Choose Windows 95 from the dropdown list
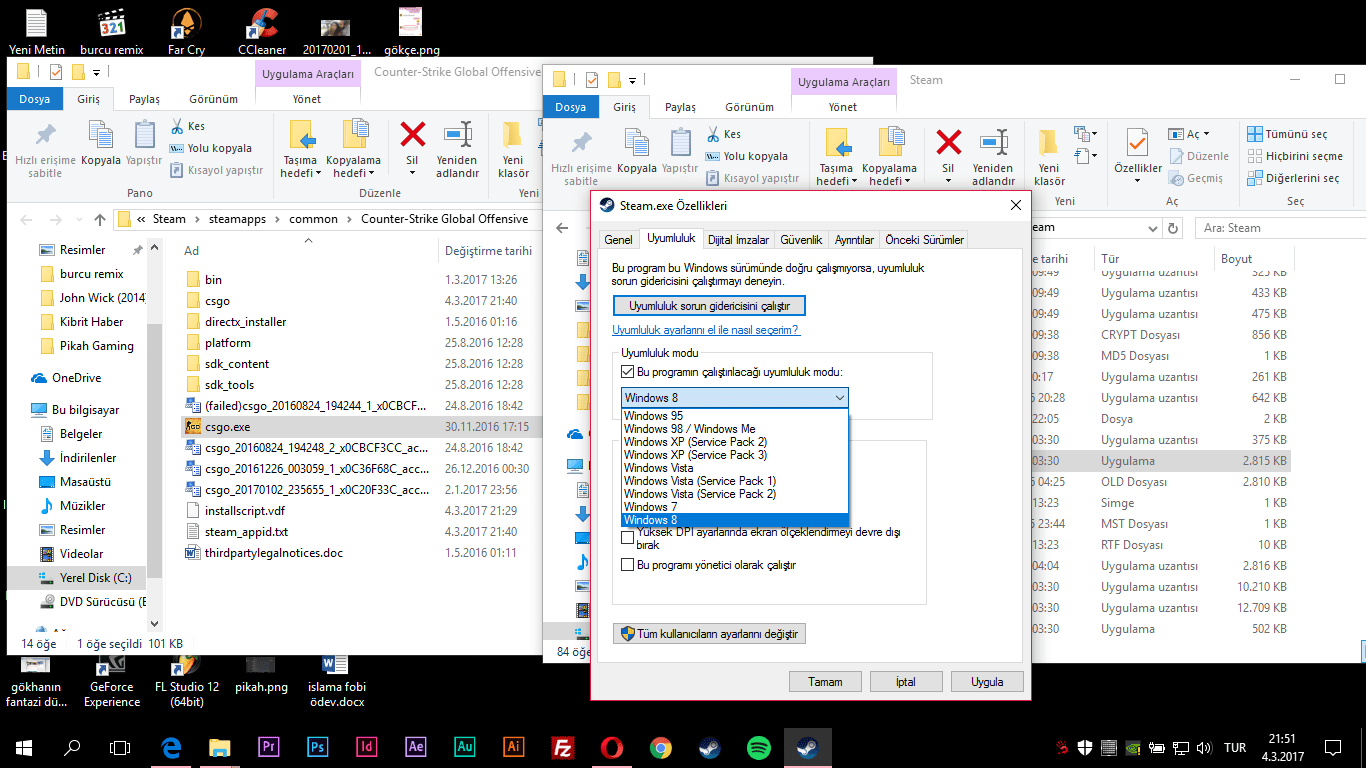Viewport: 1368px width, 768px height. (735, 416)
